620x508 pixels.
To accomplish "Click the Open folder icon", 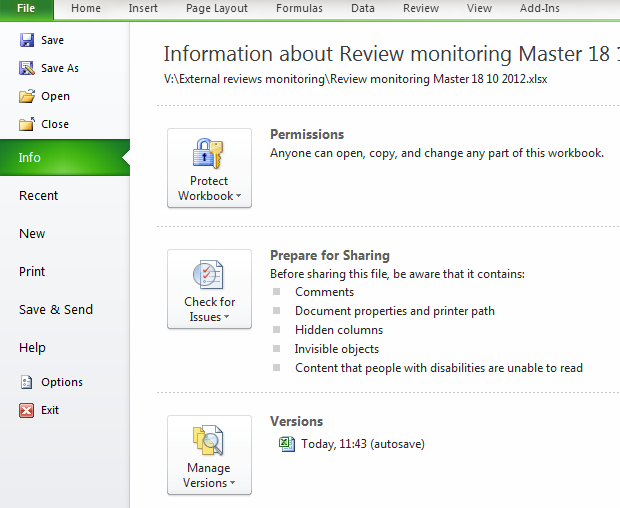I will [27, 96].
